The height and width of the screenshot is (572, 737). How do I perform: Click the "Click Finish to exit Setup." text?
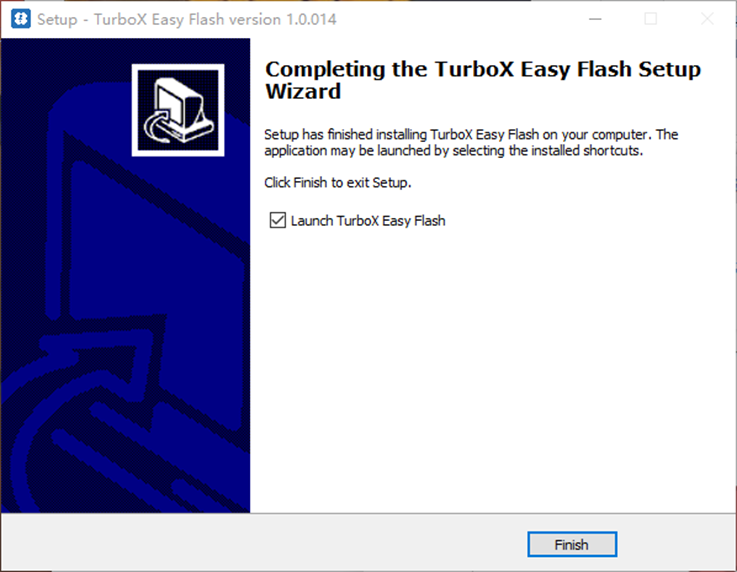tap(337, 182)
